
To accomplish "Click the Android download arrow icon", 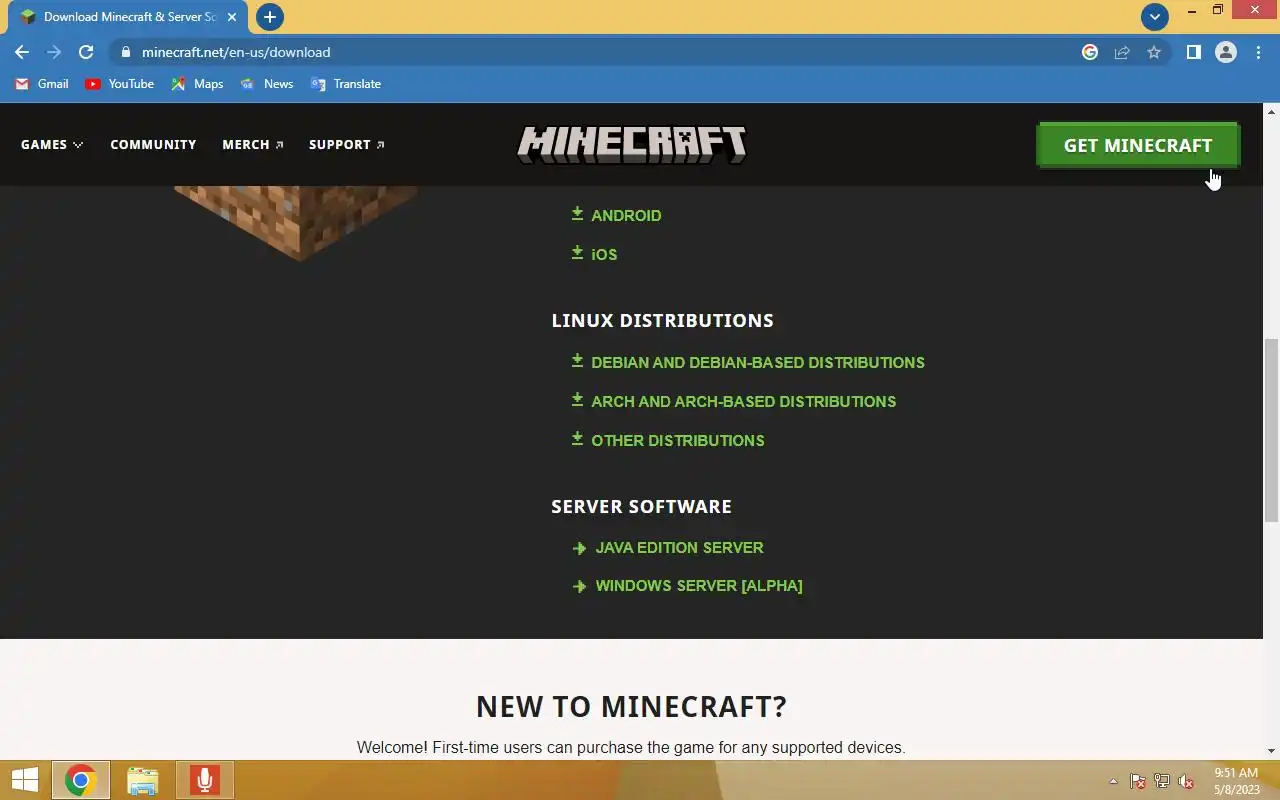I will pyautogui.click(x=577, y=214).
